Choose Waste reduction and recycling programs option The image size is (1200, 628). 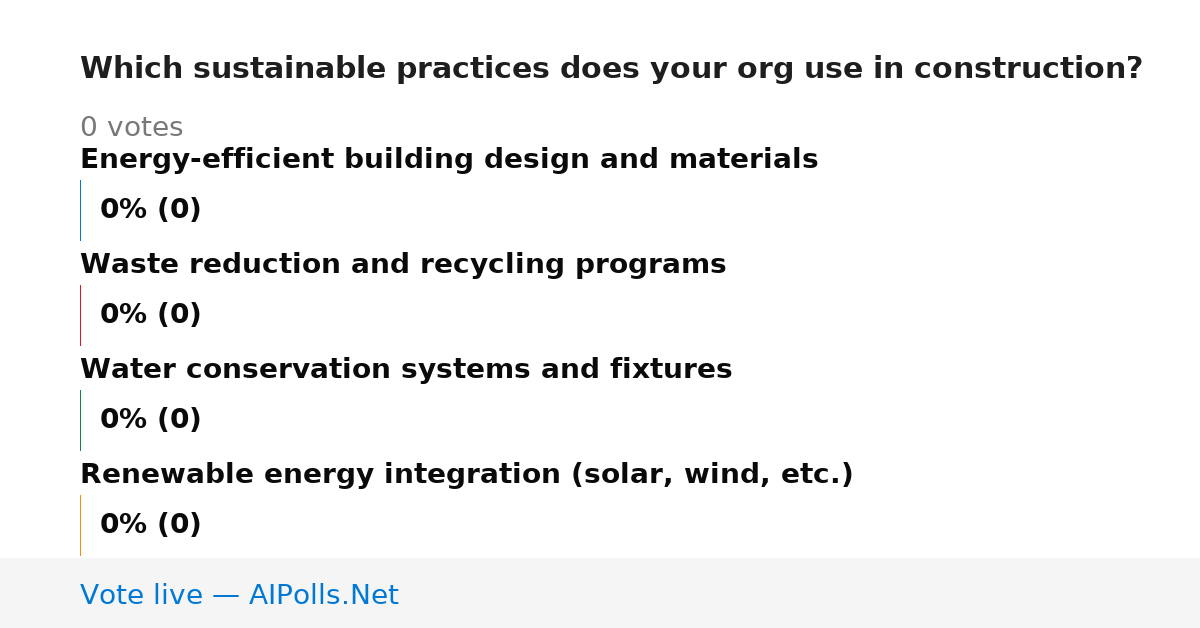pyautogui.click(x=403, y=265)
